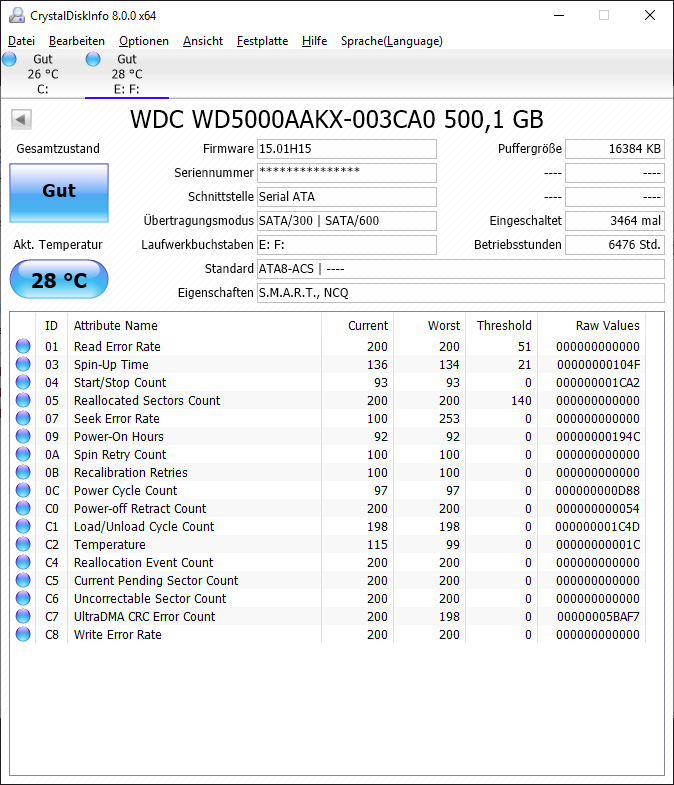Click status orb of Reallocation Event Count row

click(x=23, y=562)
